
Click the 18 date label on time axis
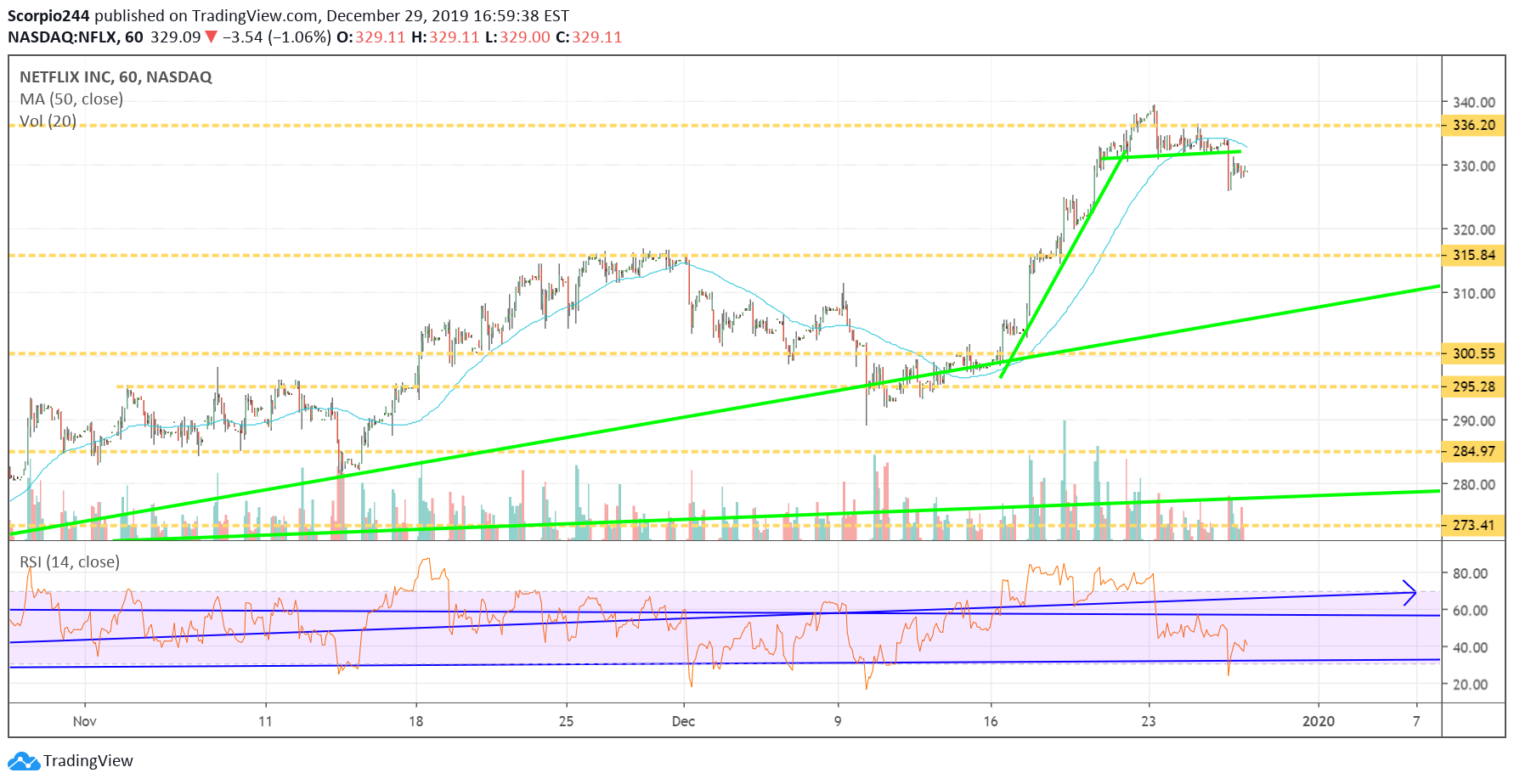tap(416, 722)
